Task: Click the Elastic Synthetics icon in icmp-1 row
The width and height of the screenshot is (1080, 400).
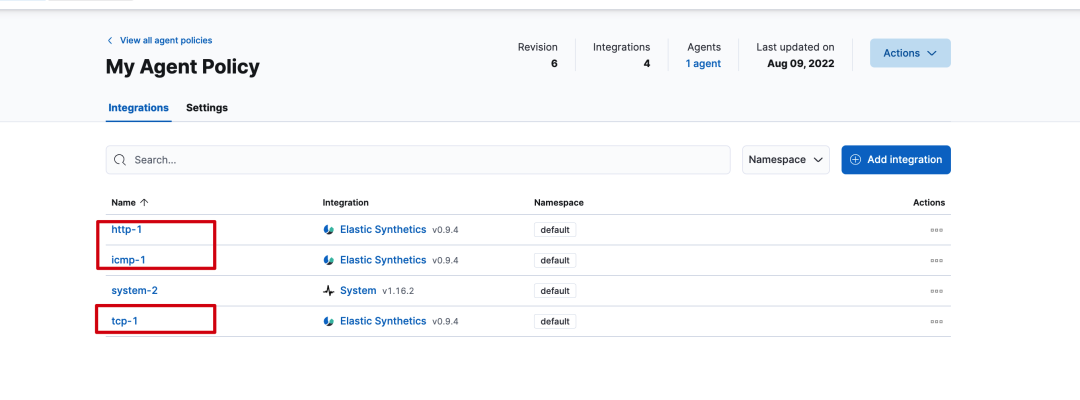Action: tap(329, 260)
